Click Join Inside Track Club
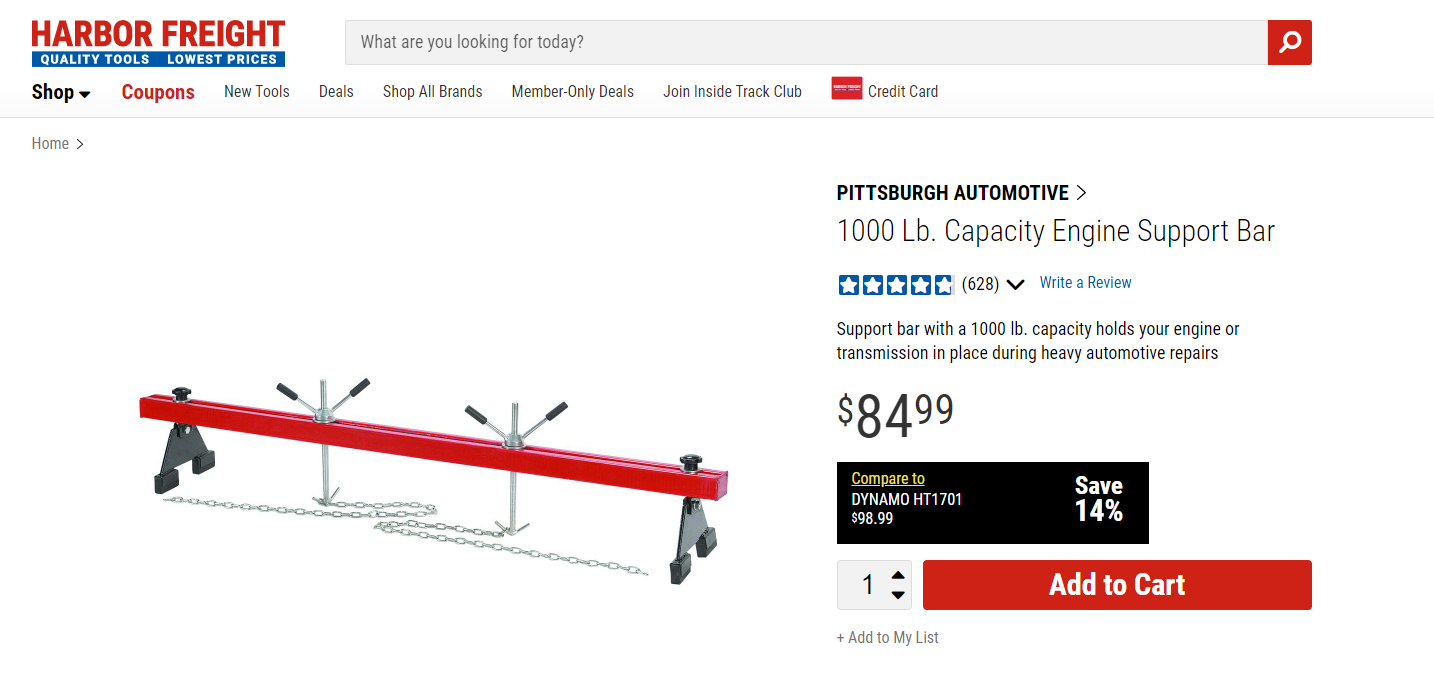The width and height of the screenshot is (1434, 673). click(x=732, y=91)
